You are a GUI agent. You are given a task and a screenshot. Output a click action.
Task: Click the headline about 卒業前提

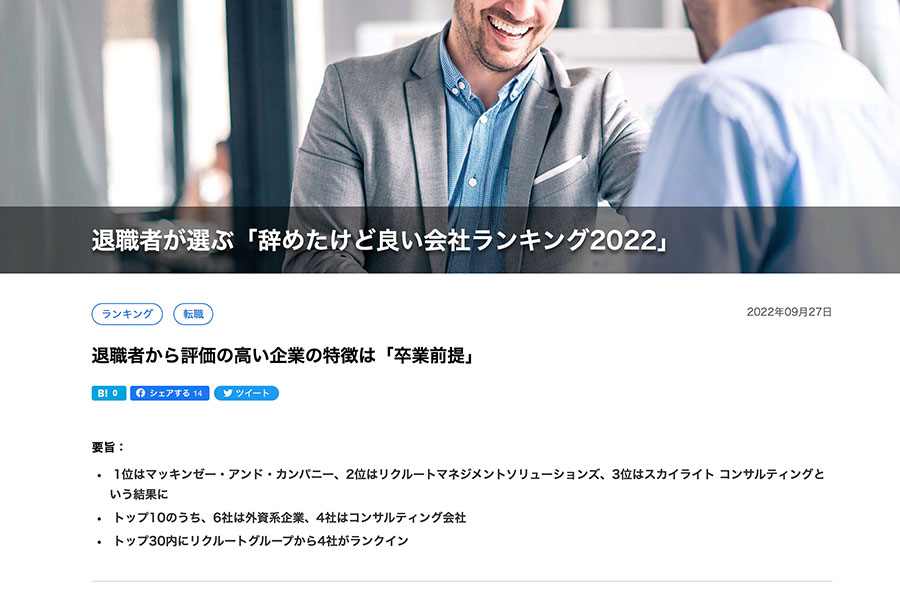[282, 355]
